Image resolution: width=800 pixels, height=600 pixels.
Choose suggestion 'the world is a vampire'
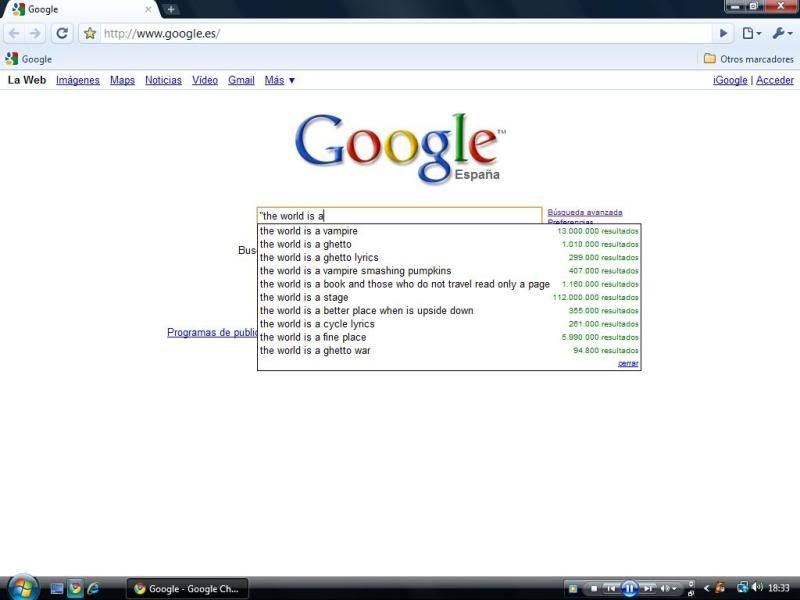pos(449,231)
